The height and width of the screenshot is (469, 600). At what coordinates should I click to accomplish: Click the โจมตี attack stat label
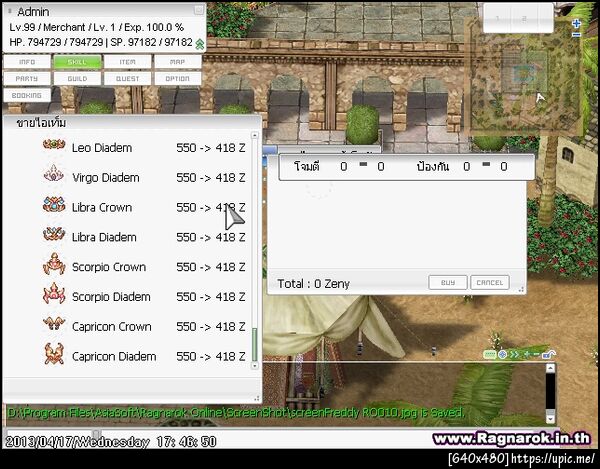point(307,166)
